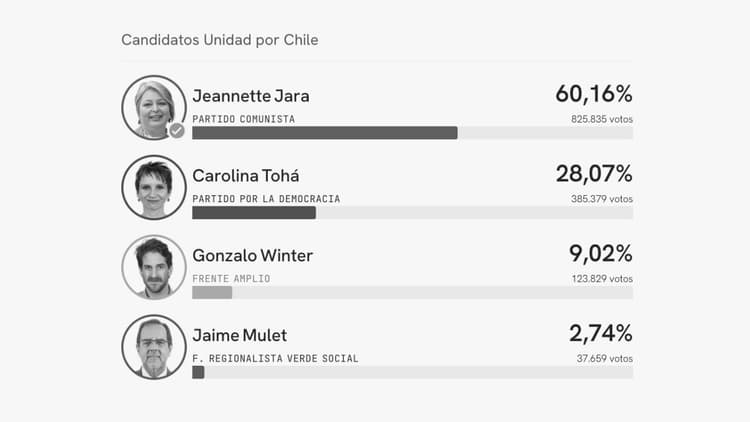Click the Partido Comunista party label

pos(243,119)
